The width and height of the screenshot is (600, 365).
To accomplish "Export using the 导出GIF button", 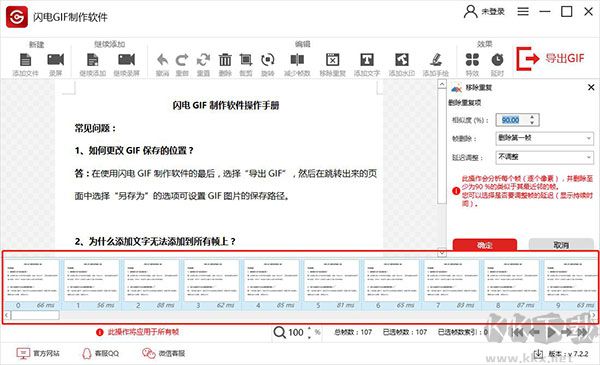I will (551, 59).
